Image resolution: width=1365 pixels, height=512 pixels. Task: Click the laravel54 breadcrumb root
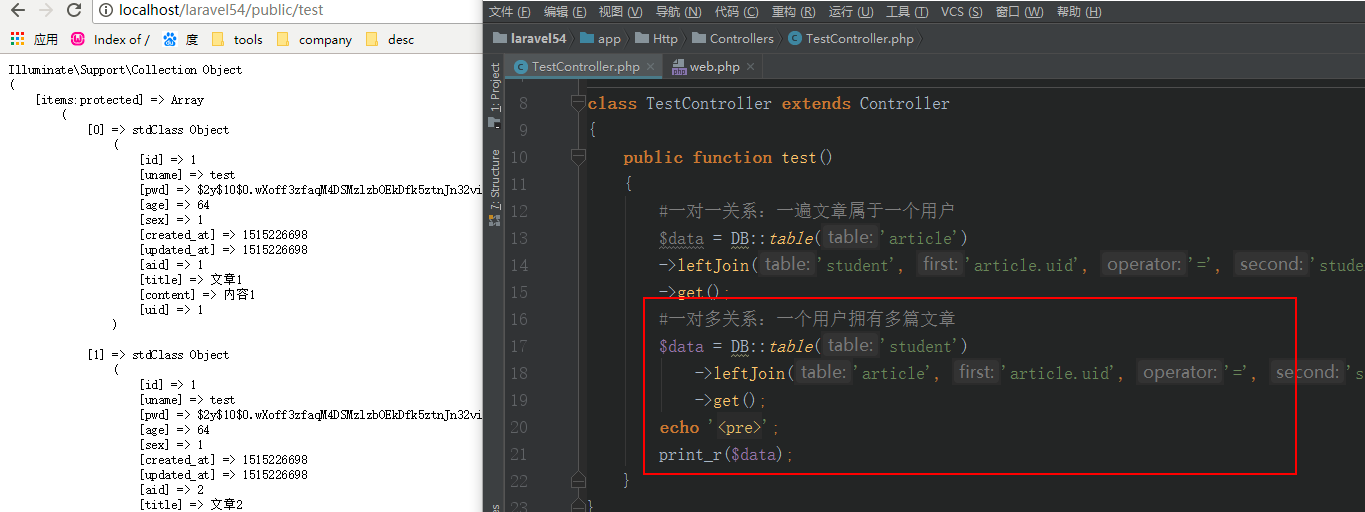[530, 39]
